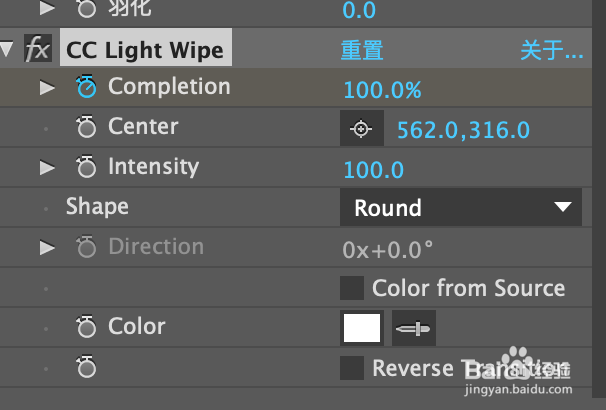This screenshot has height=410, width=606.
Task: Check the Reverse Transition checkbox
Action: [x=352, y=368]
